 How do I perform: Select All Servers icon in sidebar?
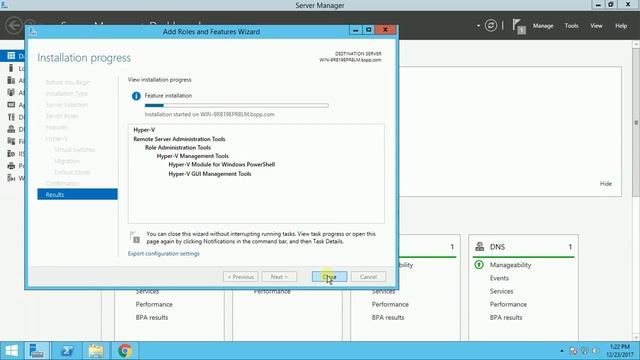tap(11, 80)
